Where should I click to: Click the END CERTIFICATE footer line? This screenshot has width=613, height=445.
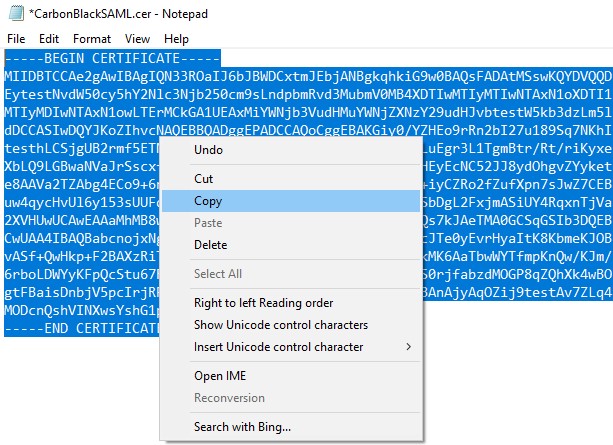[x=82, y=328]
